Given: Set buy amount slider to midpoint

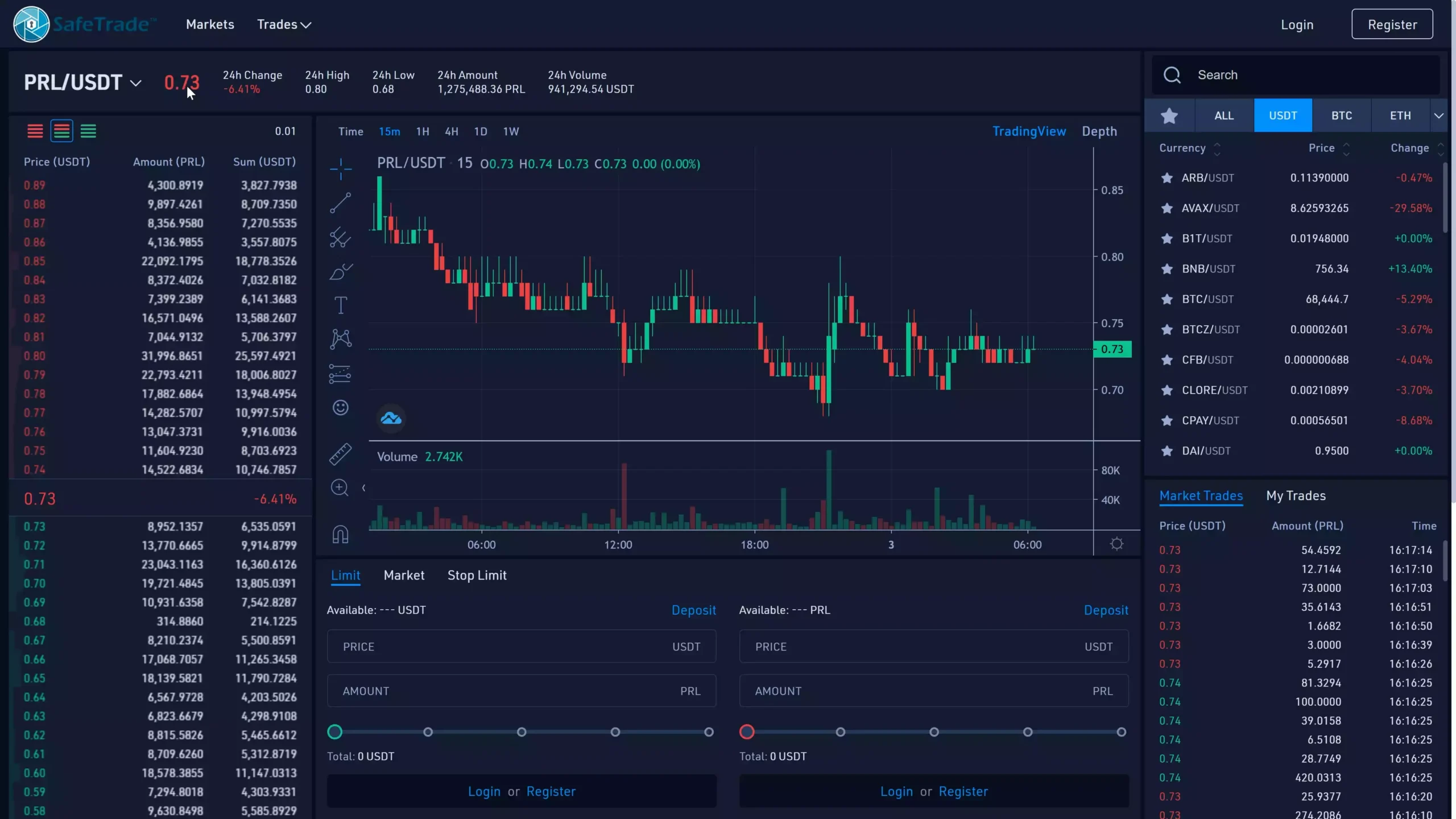Looking at the screenshot, I should (522, 732).
